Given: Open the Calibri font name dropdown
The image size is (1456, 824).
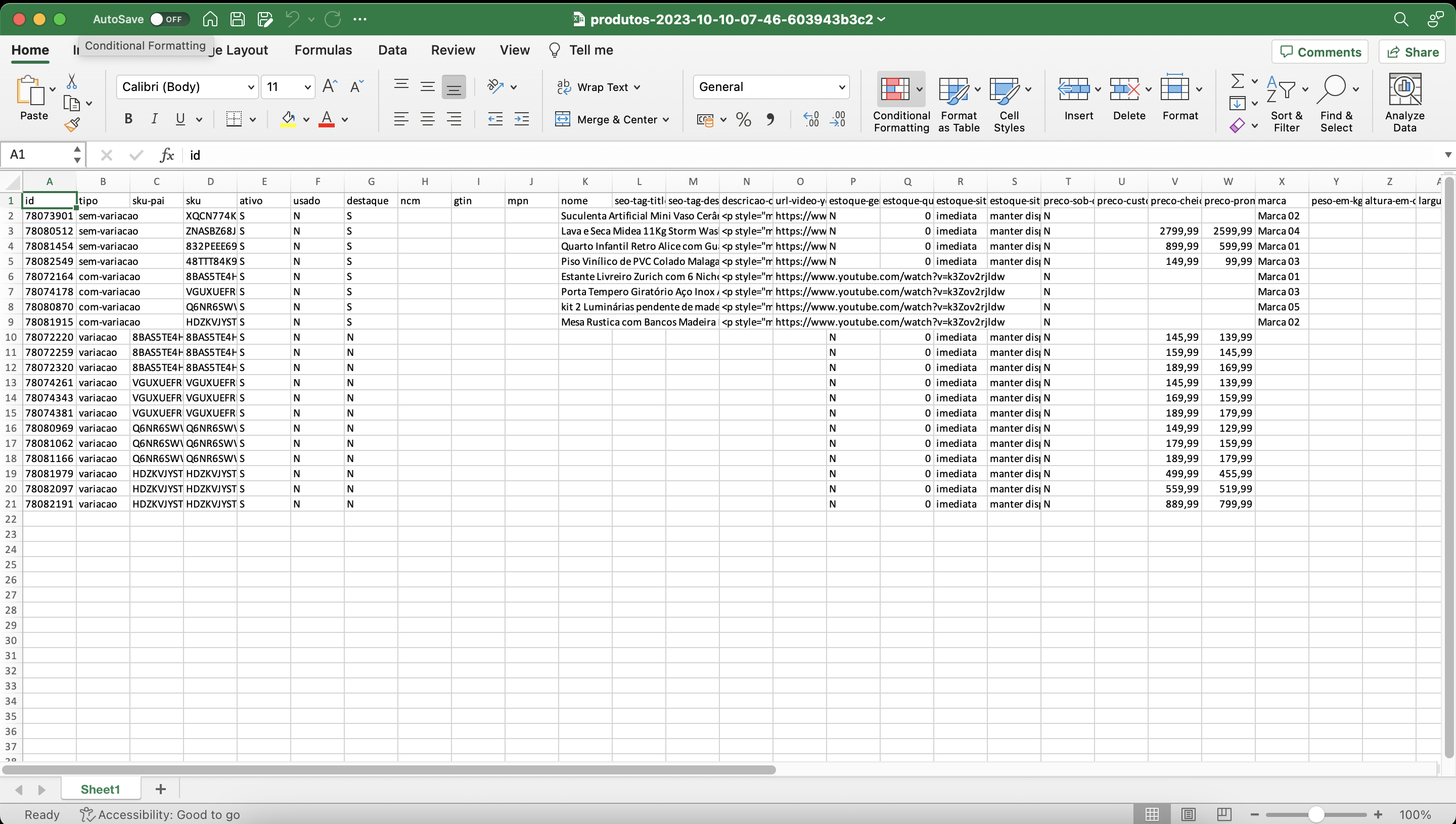Looking at the screenshot, I should [250, 87].
